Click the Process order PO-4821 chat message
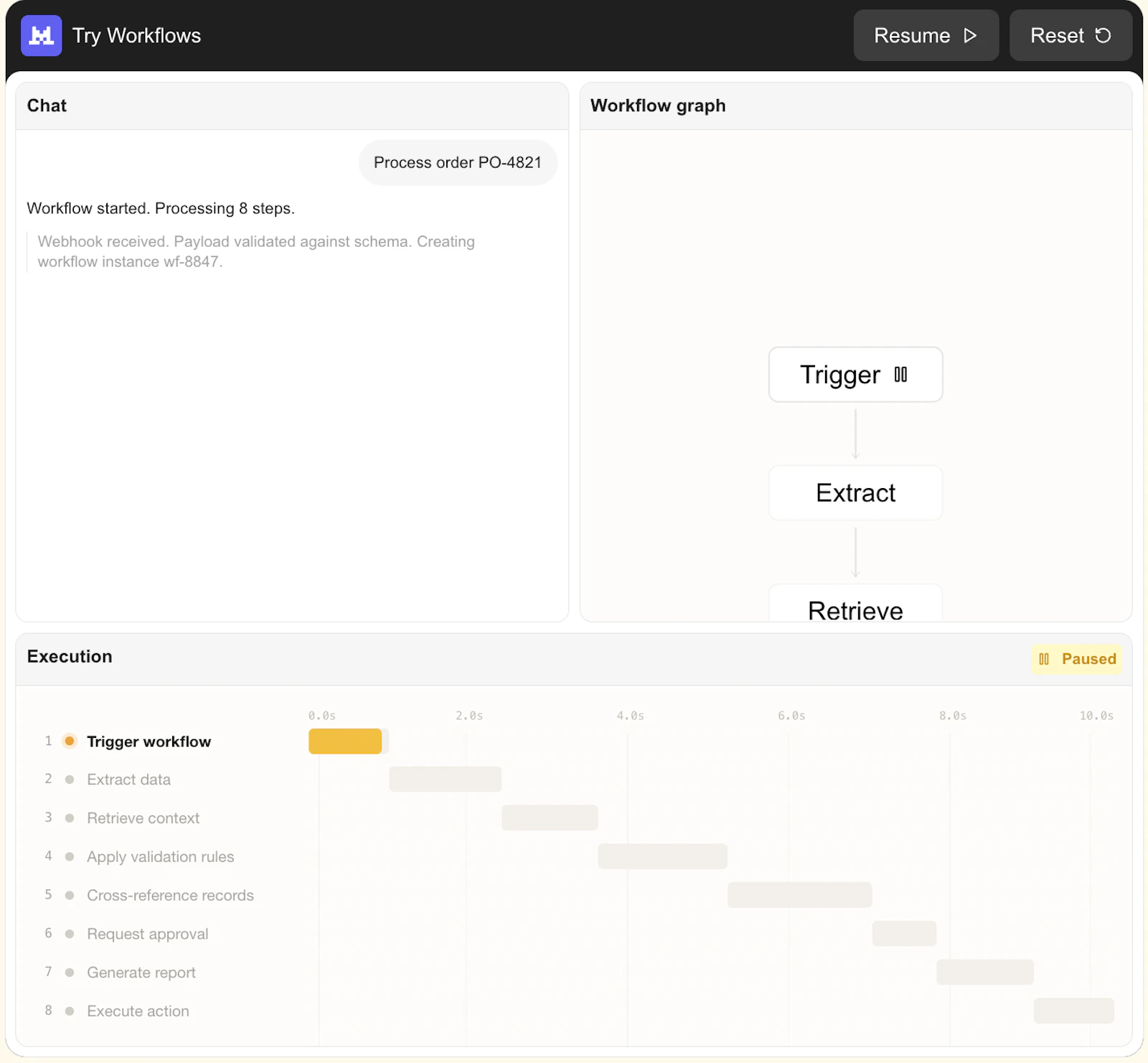Image resolution: width=1148 pixels, height=1063 pixels. pos(458,163)
